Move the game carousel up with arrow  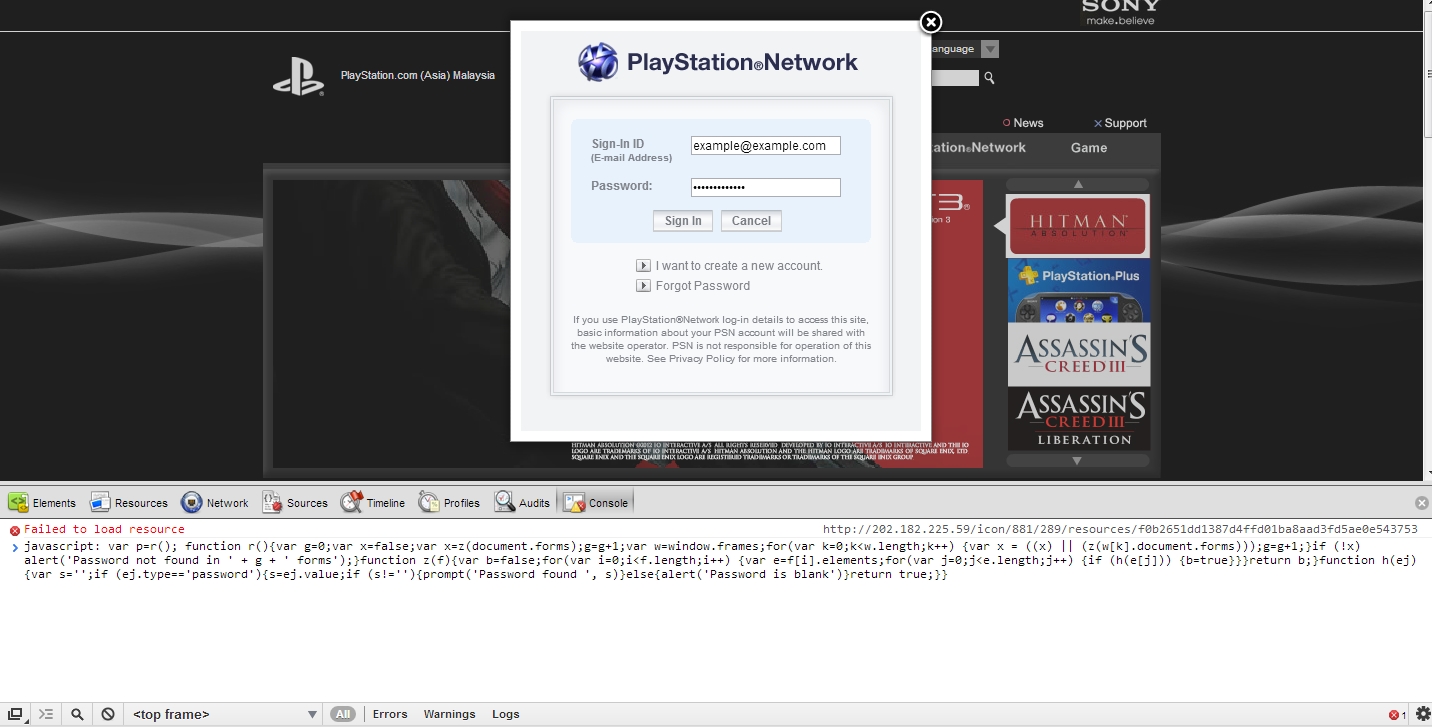click(1078, 184)
